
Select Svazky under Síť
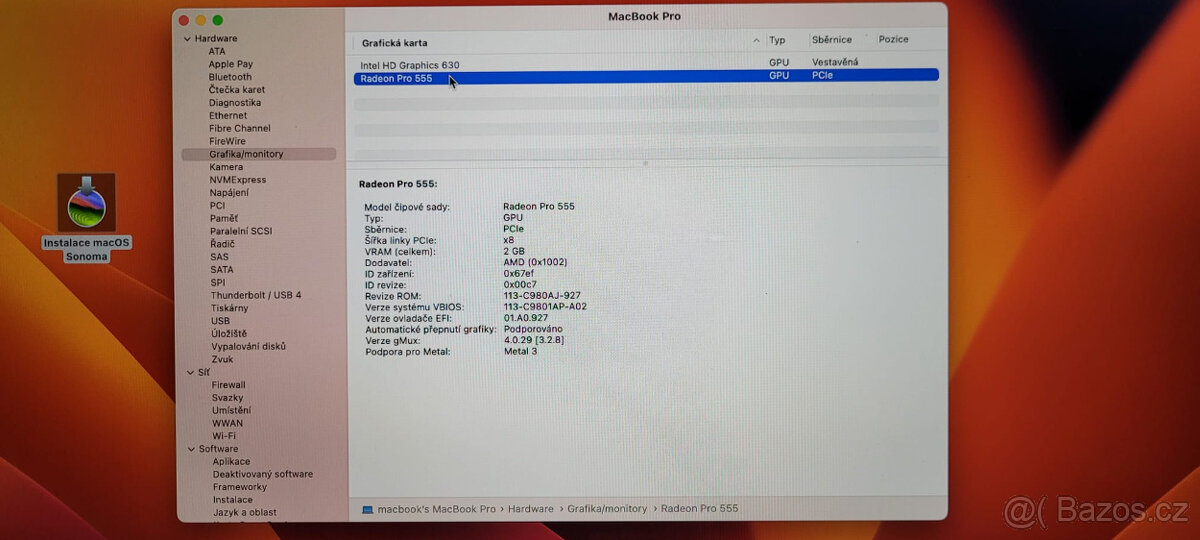pos(227,397)
